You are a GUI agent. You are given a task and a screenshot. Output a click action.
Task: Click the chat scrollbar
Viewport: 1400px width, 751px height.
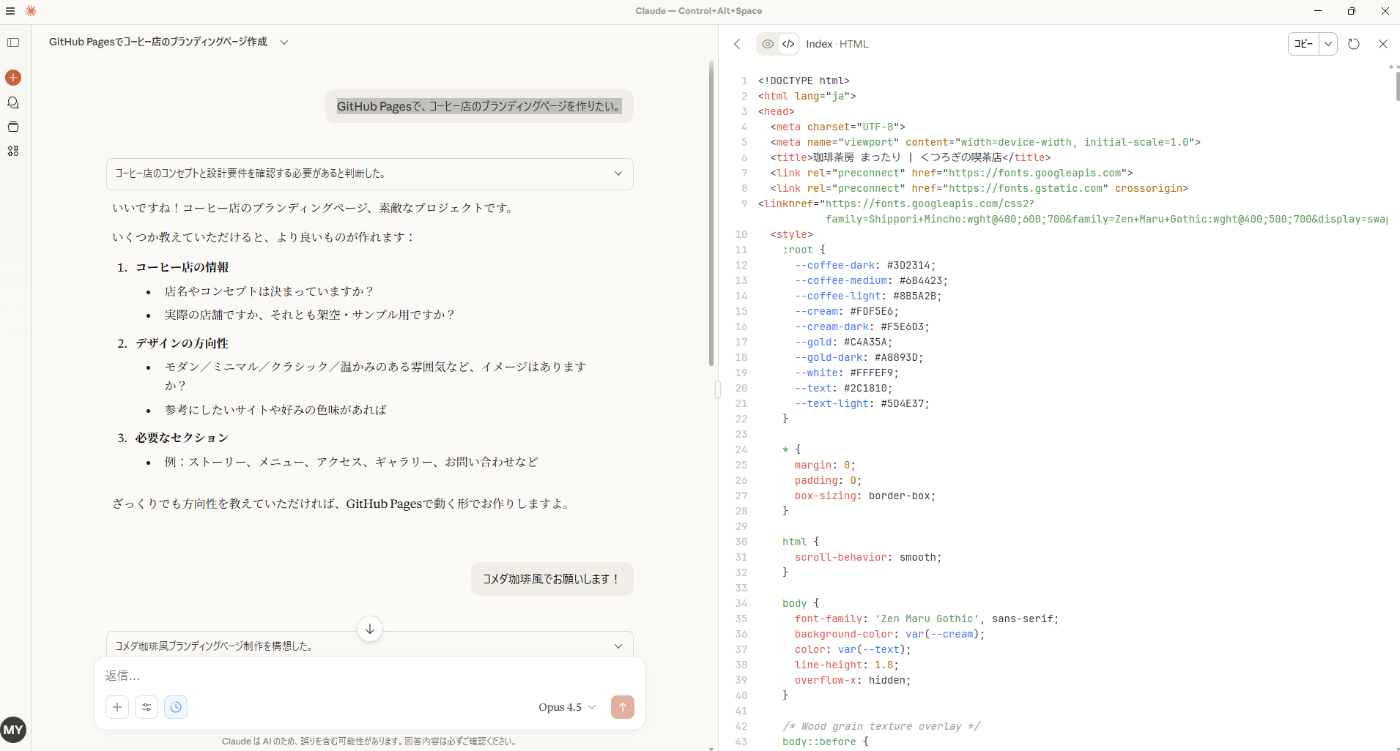point(711,215)
